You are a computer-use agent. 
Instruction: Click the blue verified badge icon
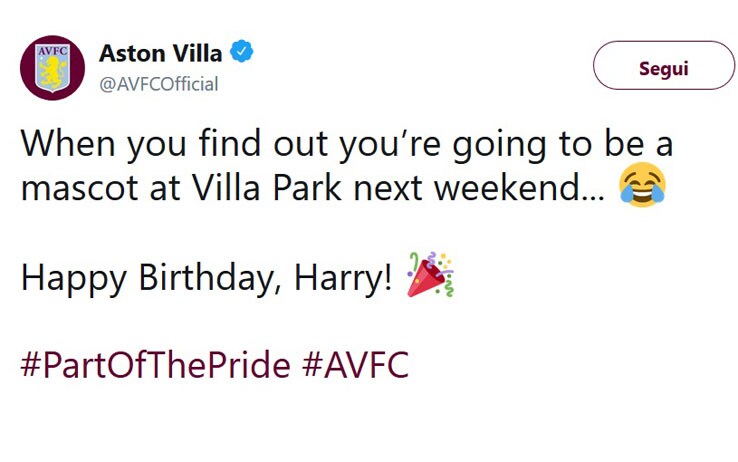pos(241,51)
